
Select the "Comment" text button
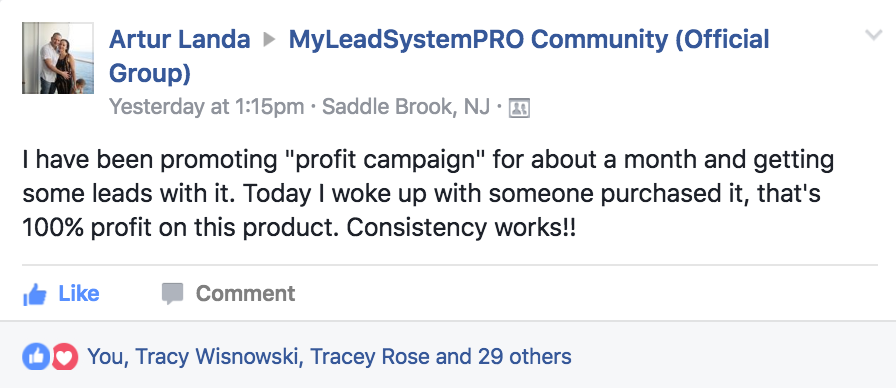tap(246, 294)
